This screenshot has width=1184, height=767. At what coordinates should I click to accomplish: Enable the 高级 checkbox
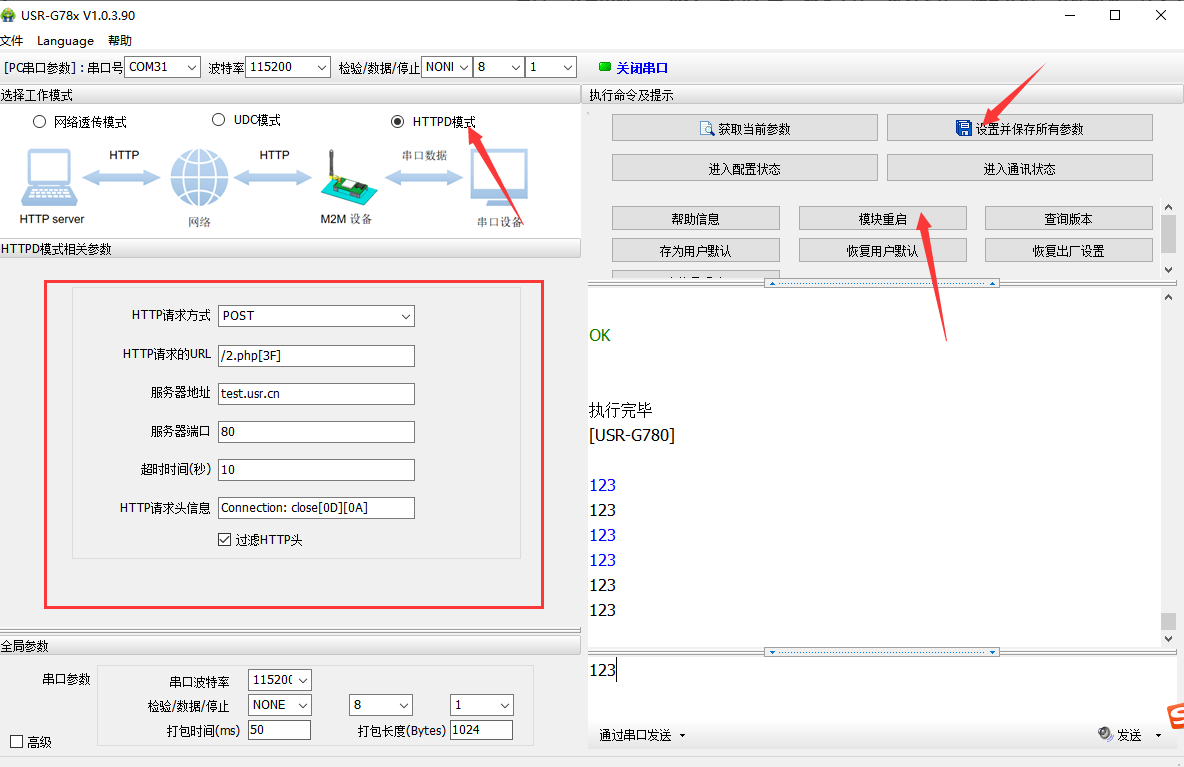click(16, 742)
